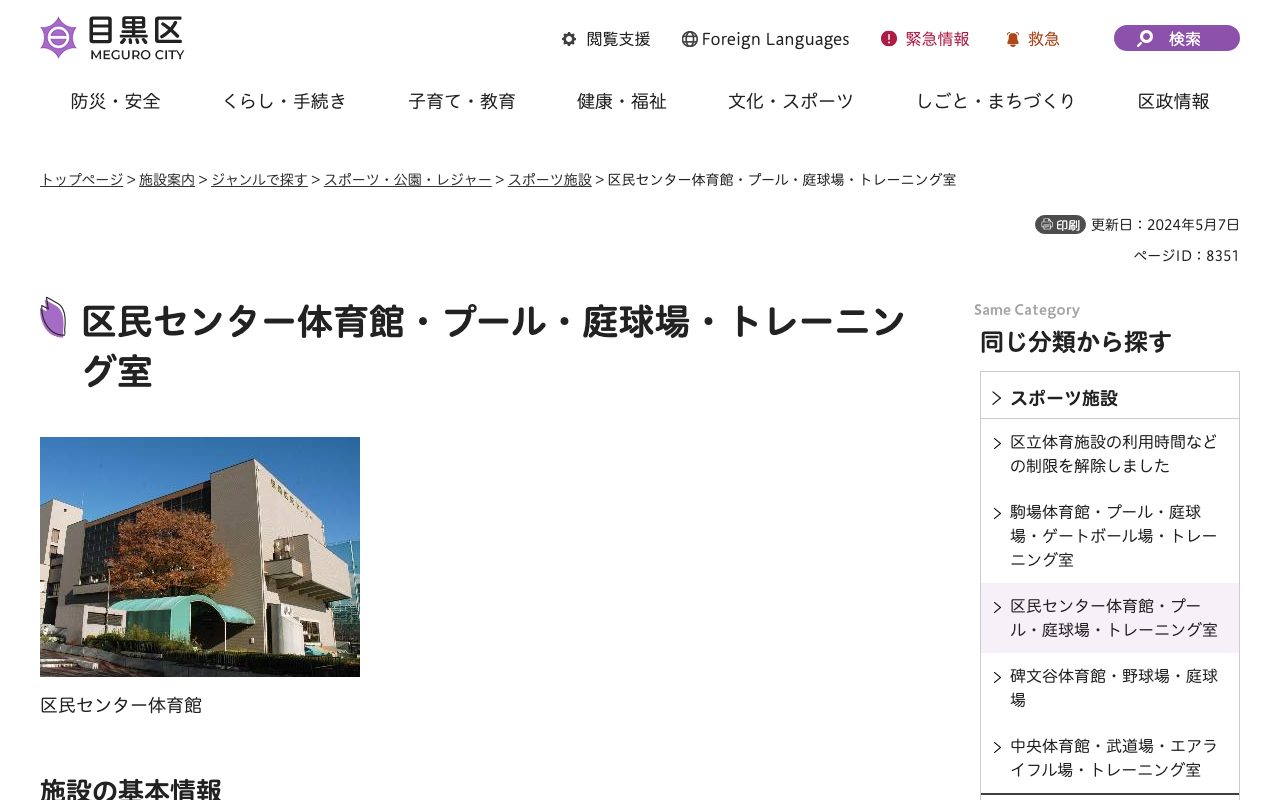Open 区立体育施設の利用時間などの制限を解除しました
The image size is (1280, 800).
(x=1114, y=454)
